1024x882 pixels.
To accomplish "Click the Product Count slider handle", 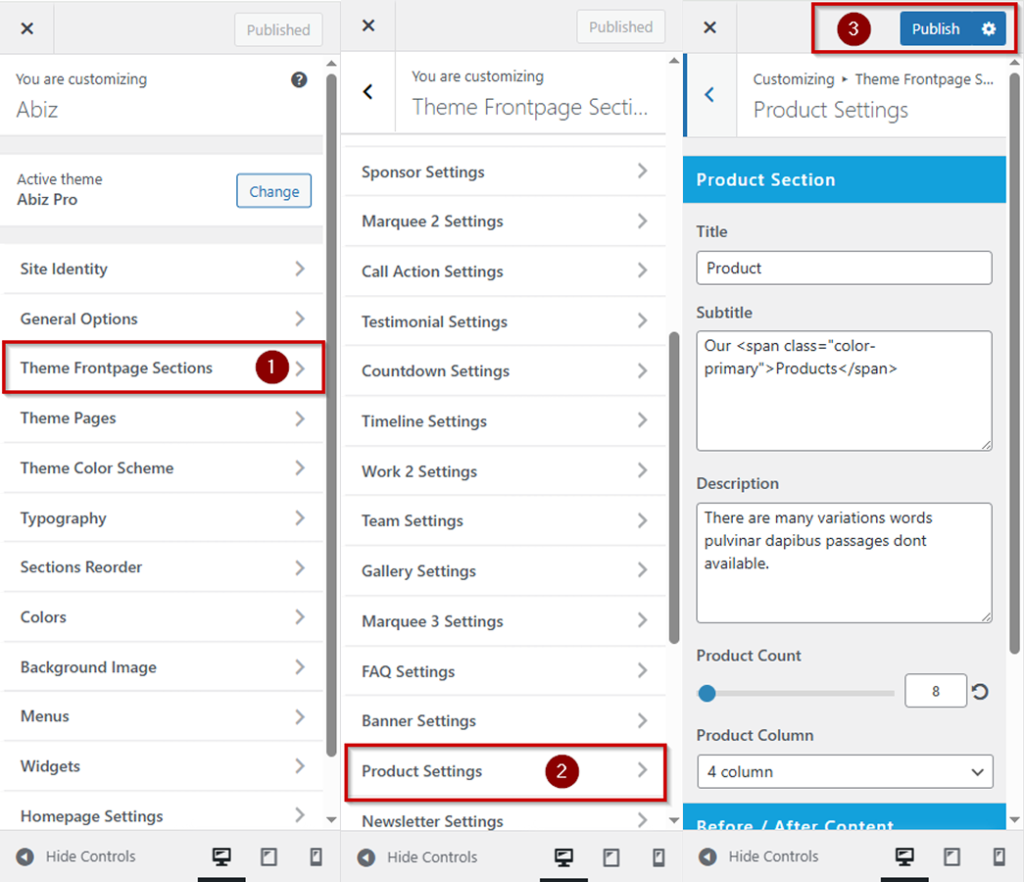I will pos(707,693).
